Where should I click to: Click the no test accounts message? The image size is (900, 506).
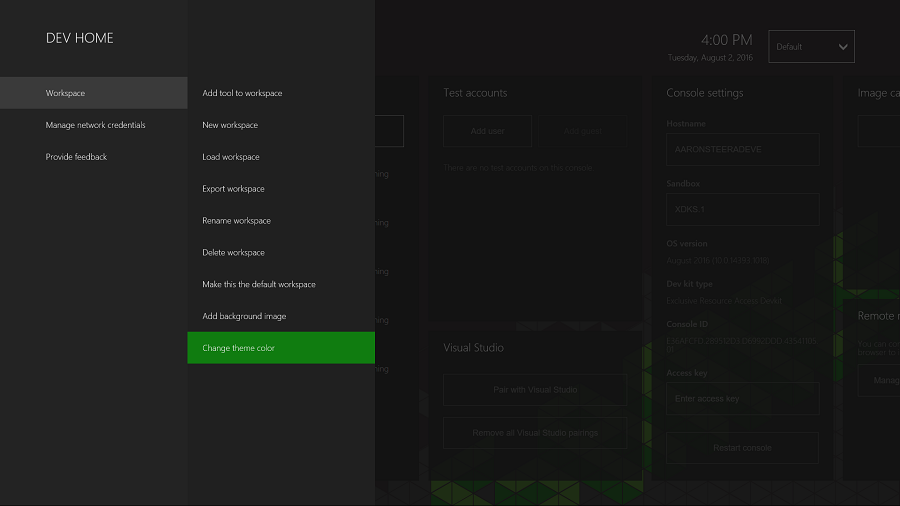coord(518,168)
